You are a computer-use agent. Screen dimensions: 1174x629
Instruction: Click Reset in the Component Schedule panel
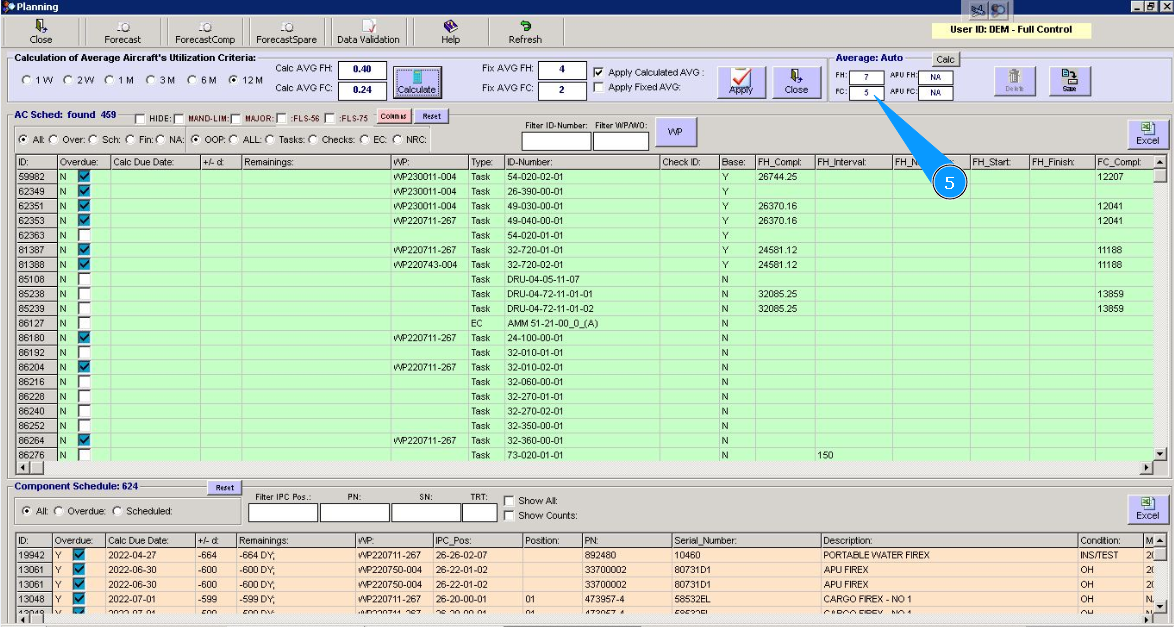(225, 487)
